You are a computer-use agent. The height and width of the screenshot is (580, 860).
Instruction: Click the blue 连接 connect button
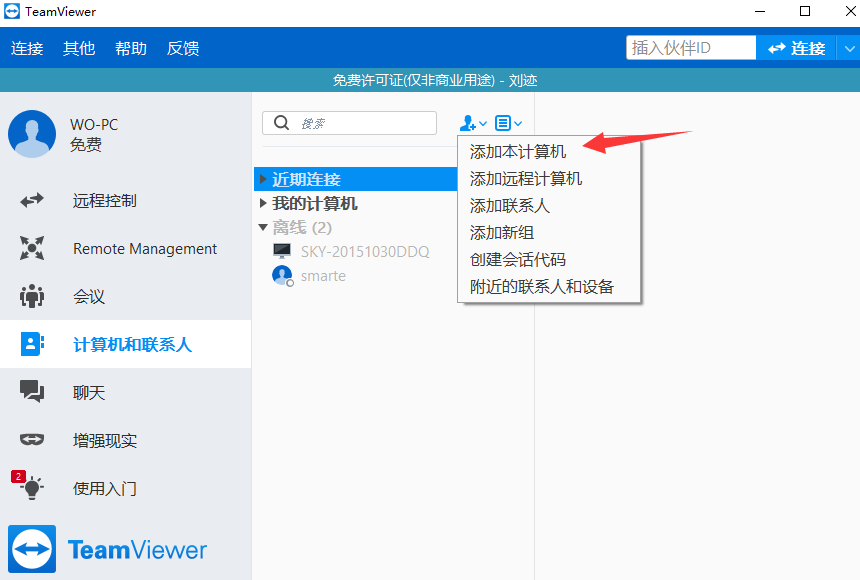(x=796, y=48)
